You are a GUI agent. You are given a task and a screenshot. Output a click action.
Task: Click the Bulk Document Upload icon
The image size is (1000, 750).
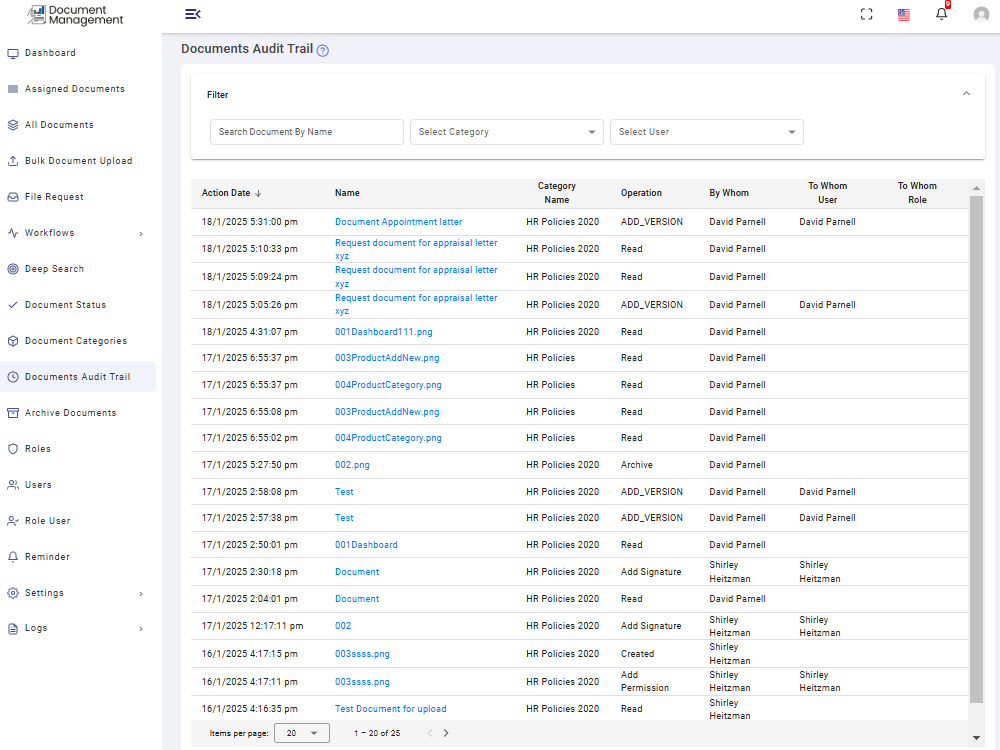(13, 161)
